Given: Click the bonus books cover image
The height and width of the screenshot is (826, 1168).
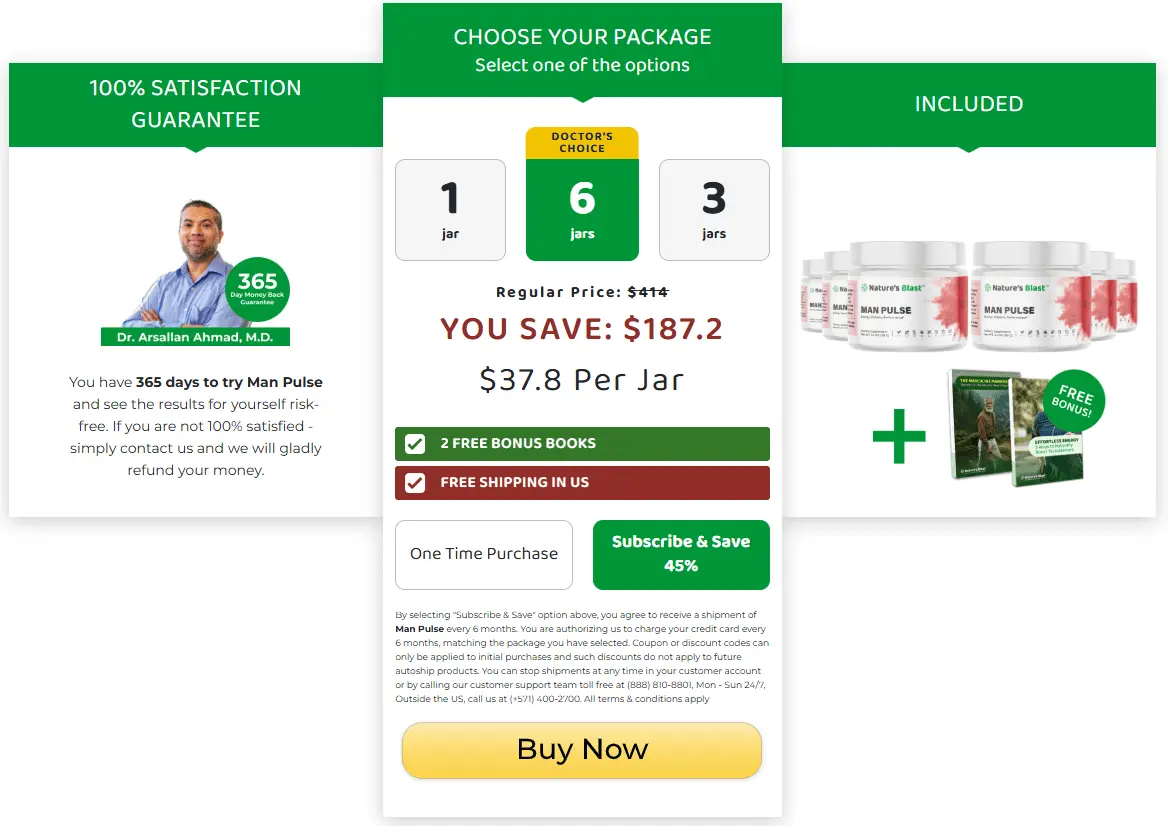Looking at the screenshot, I should pyautogui.click(x=1015, y=428).
